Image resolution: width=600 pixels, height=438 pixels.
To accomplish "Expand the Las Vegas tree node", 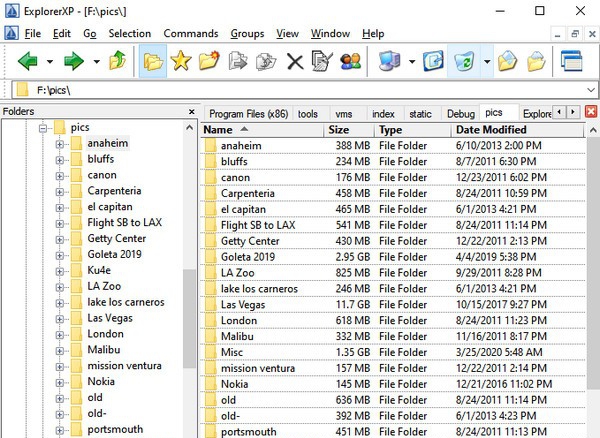I will pyautogui.click(x=60, y=319).
